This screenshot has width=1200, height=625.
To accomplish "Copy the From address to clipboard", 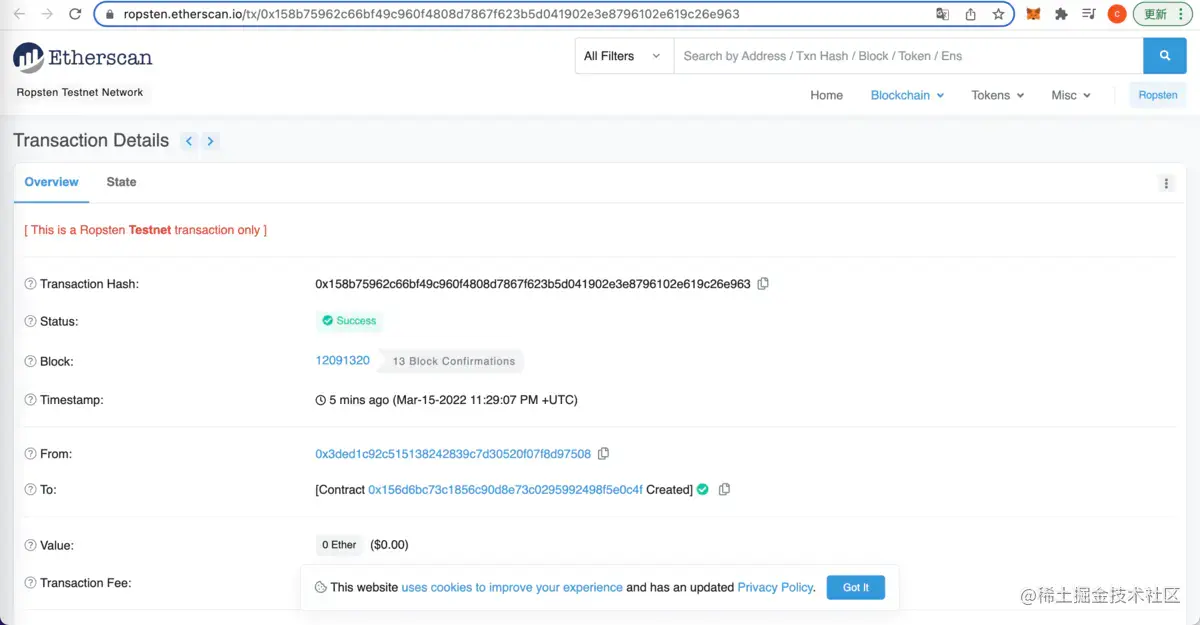I will (603, 454).
